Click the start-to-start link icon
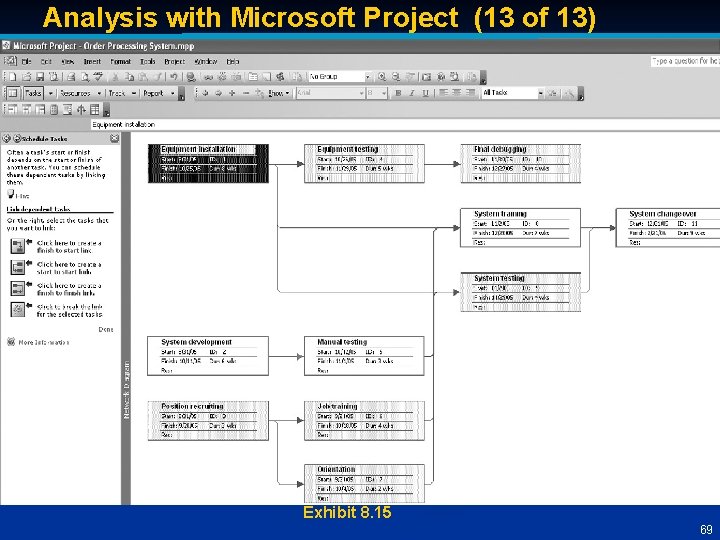This screenshot has height=540, width=720. [x=17, y=267]
